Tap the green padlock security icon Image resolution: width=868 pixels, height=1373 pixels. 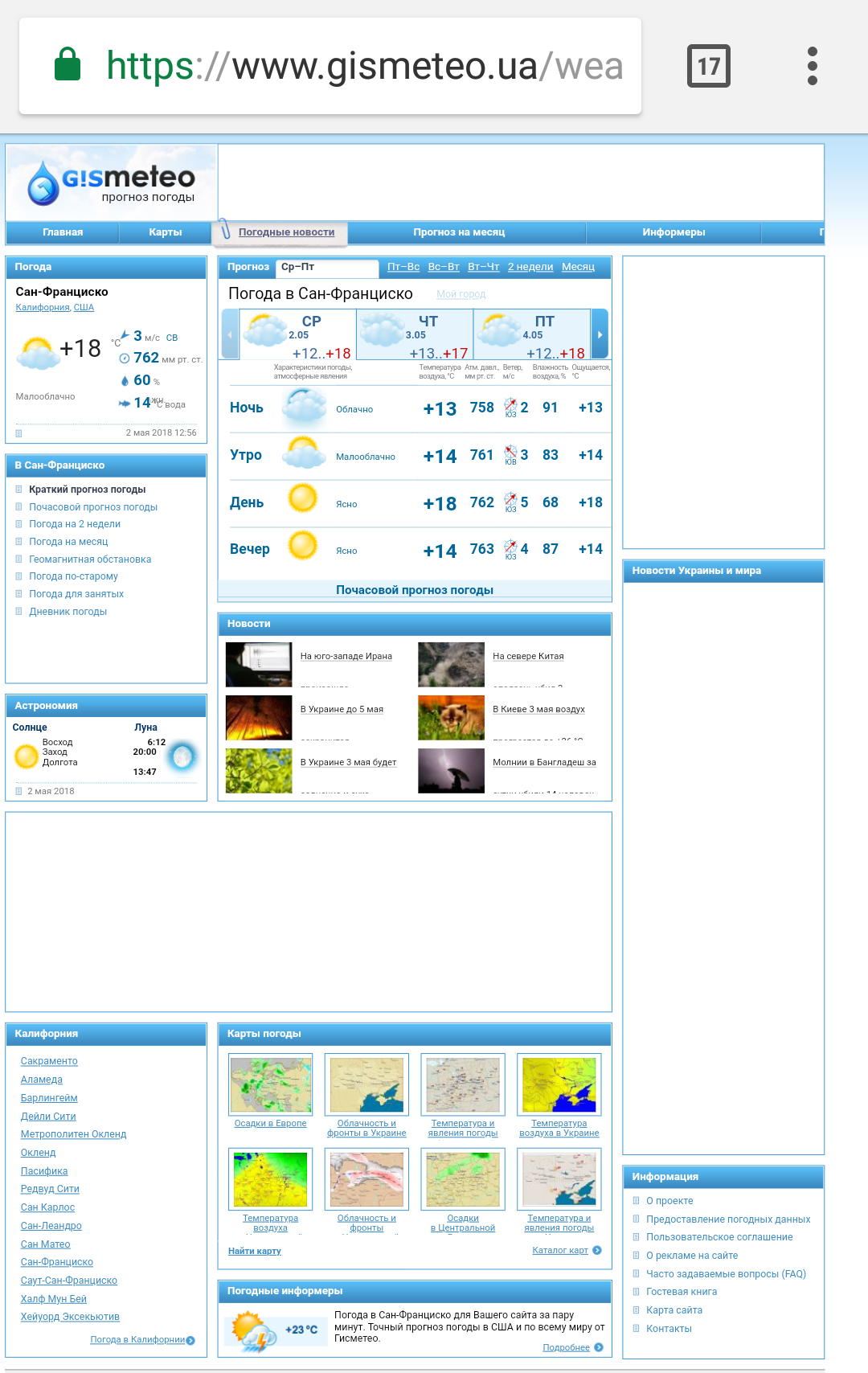[x=68, y=64]
